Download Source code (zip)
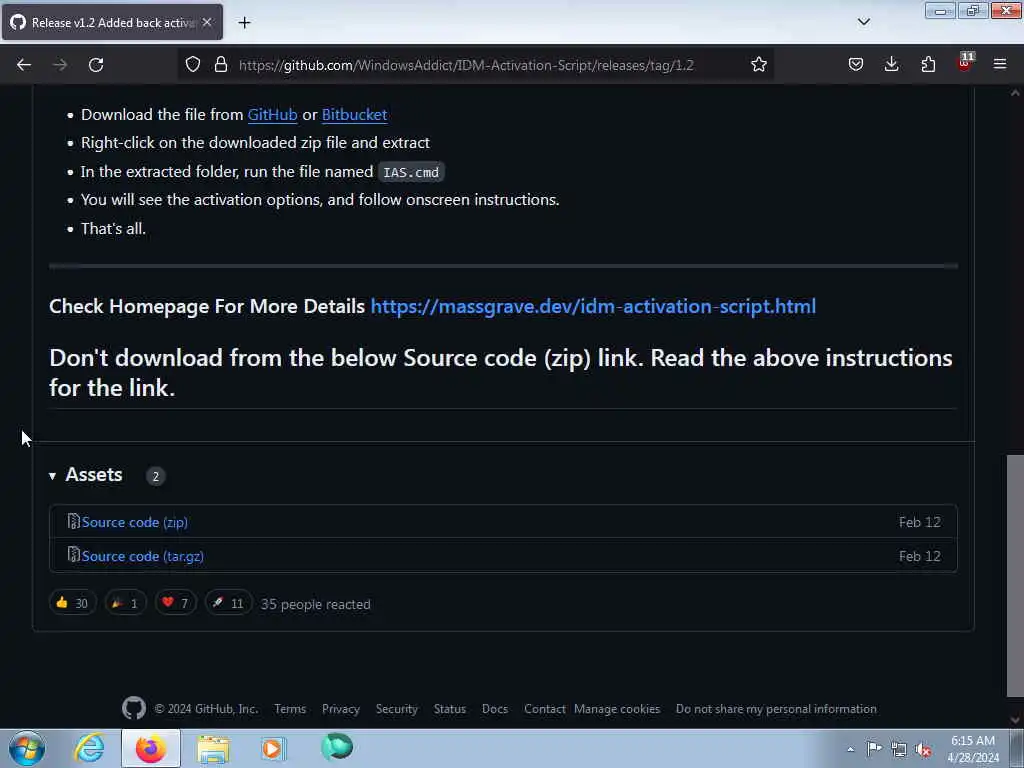The image size is (1024, 768). 135,522
